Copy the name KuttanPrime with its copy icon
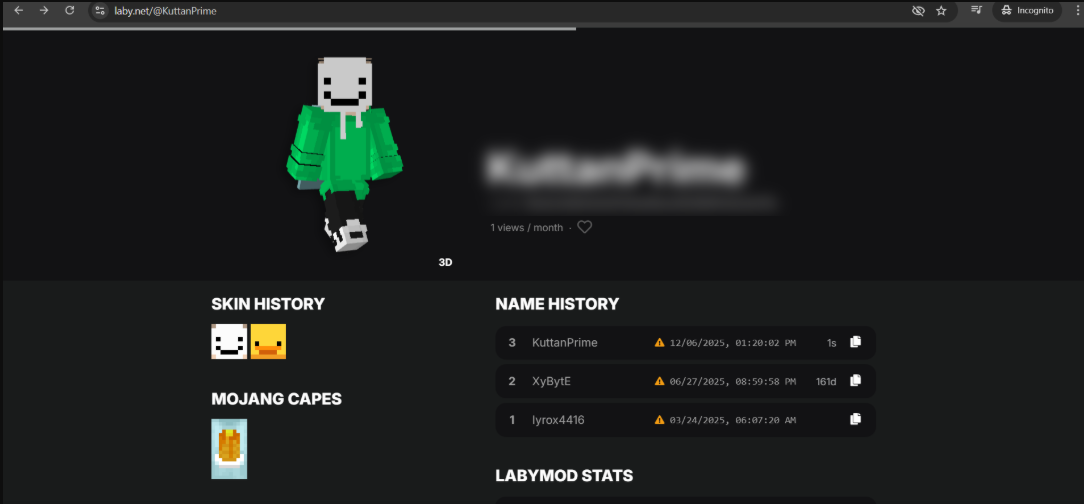The width and height of the screenshot is (1084, 504). click(855, 342)
